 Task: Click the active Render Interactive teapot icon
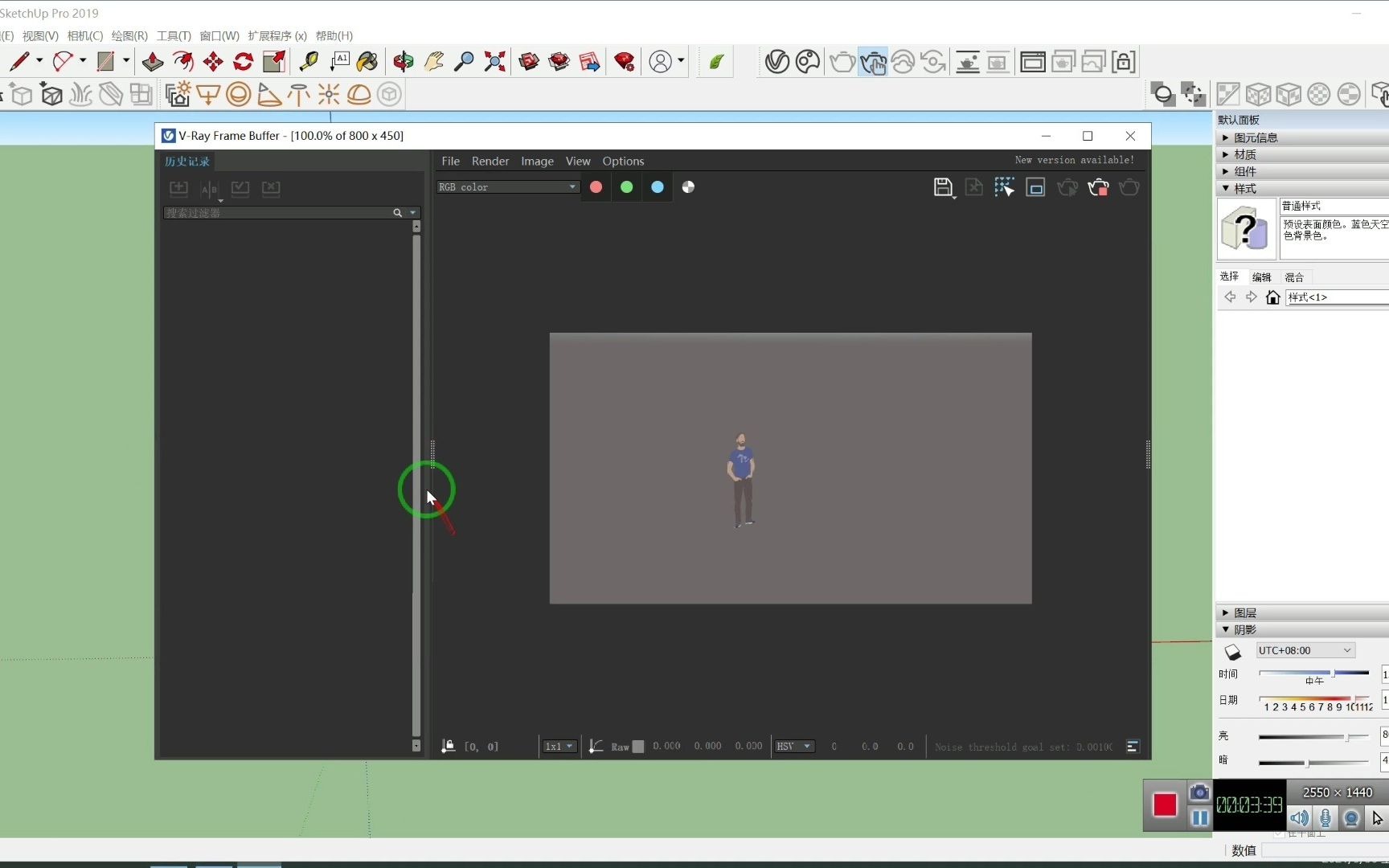coord(872,61)
